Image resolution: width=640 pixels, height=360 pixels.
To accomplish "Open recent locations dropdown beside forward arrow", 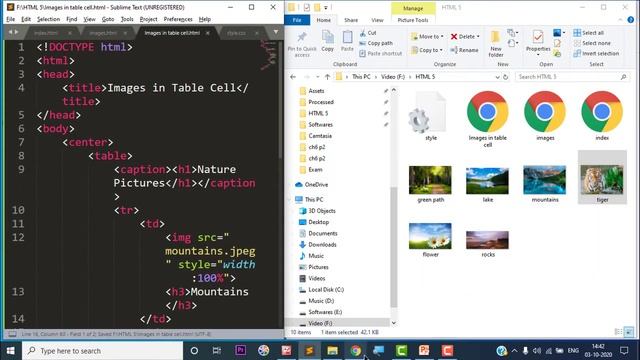I will pyautogui.click(x=318, y=77).
